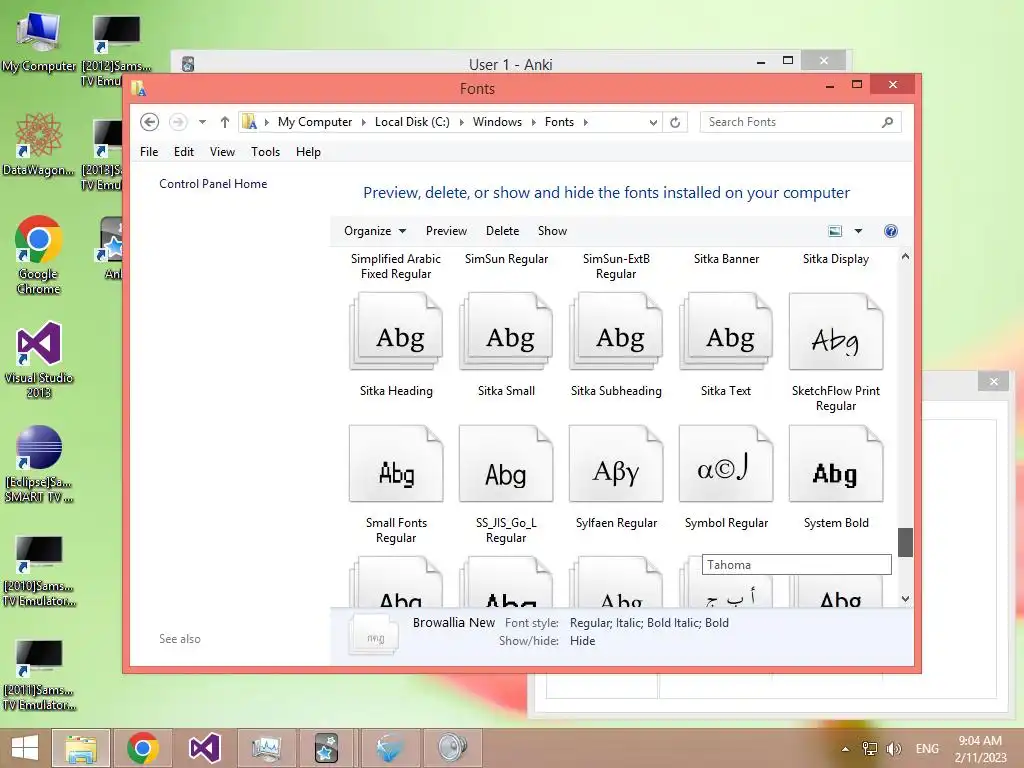Screen dimensions: 1024x768
Task: Open the Help menu
Action: pyautogui.click(x=308, y=152)
